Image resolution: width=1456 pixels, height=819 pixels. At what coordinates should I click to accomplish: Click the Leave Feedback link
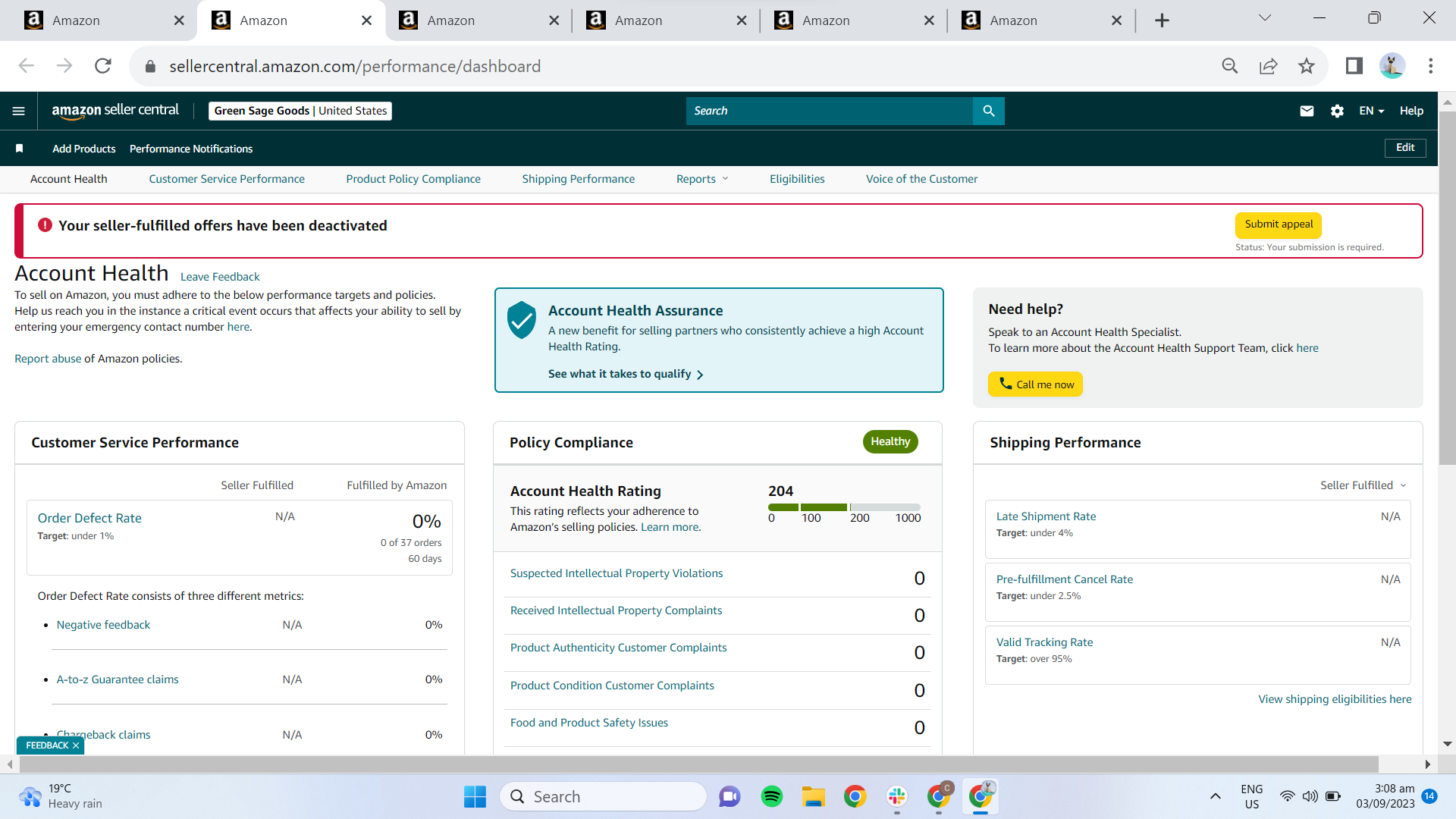[220, 277]
